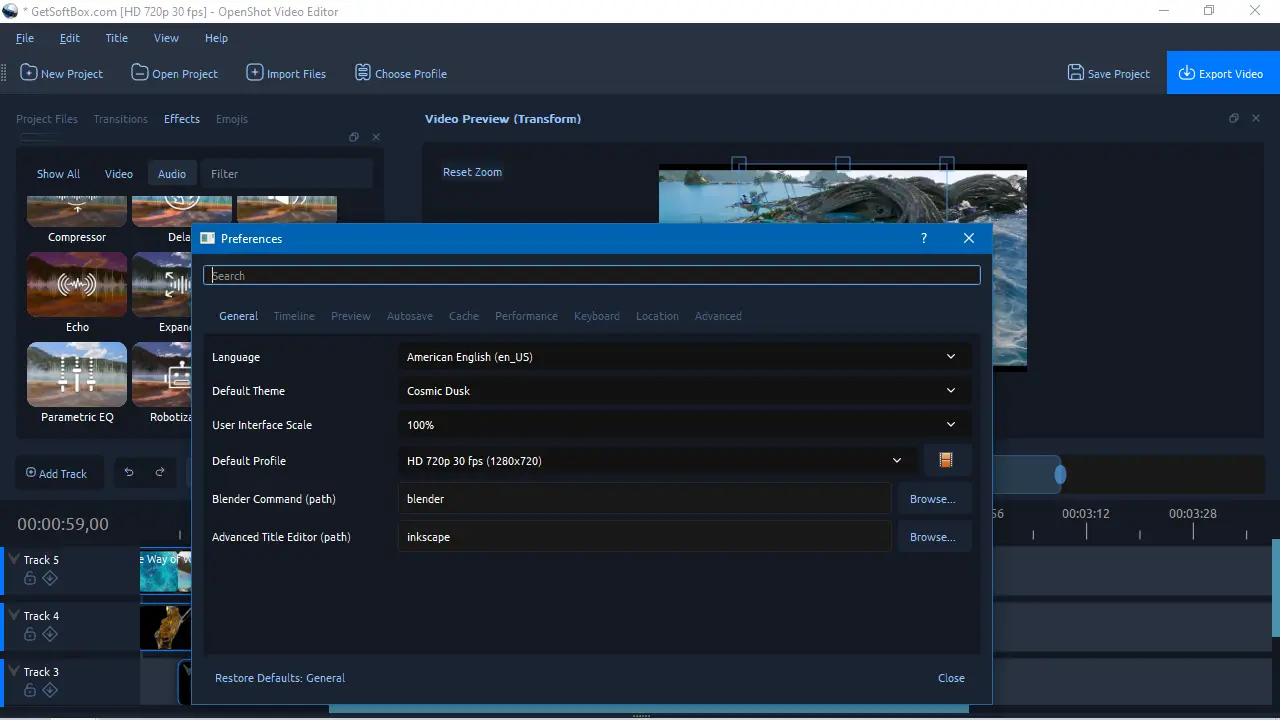Screen dimensions: 1280x720
Task: Enable the Video effects filter
Action: (119, 173)
